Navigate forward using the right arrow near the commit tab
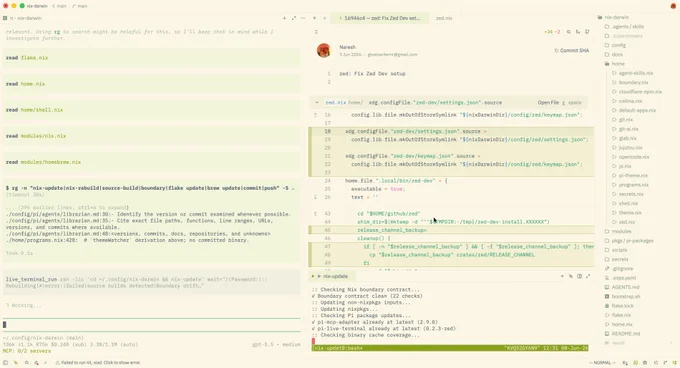The height and width of the screenshot is (368, 680). [x=324, y=18]
